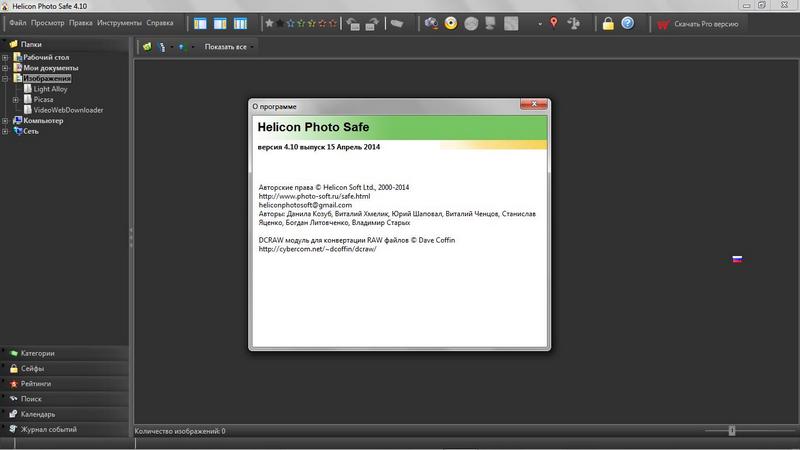Expand the Picasa folder node

click(x=16, y=100)
